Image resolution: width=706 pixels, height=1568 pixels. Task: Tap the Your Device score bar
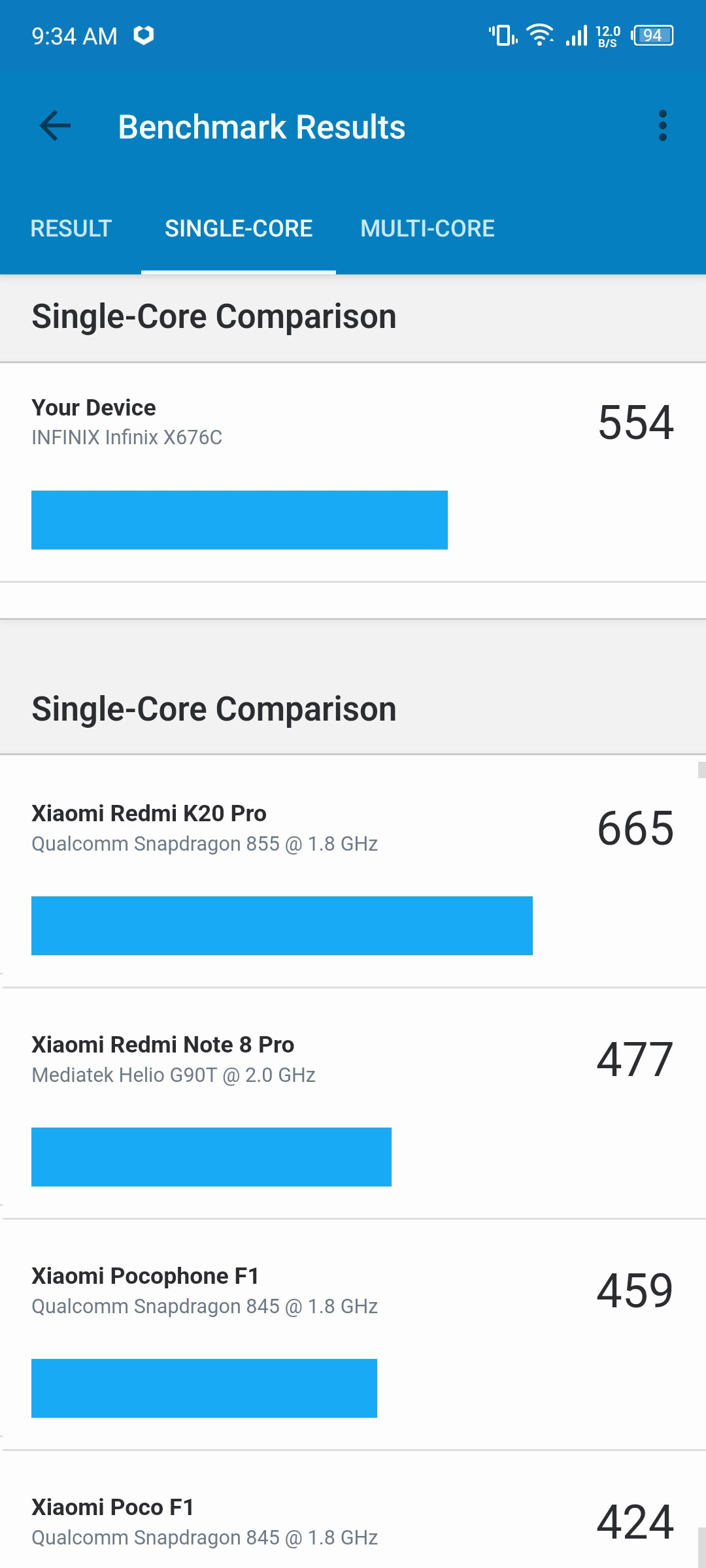pos(239,520)
